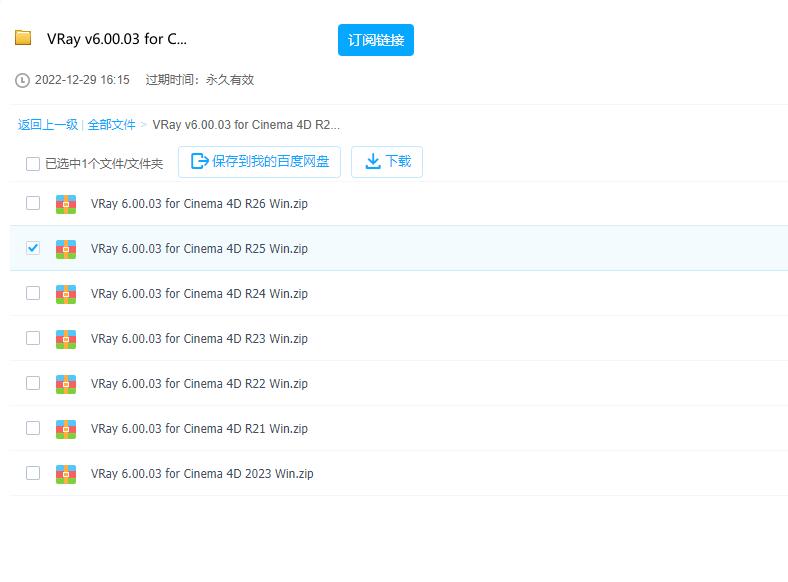The width and height of the screenshot is (788, 582).
Task: Click the 下载 download button
Action: point(387,162)
